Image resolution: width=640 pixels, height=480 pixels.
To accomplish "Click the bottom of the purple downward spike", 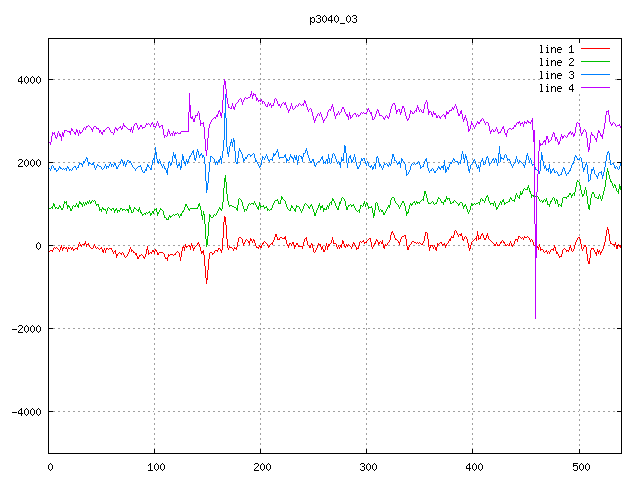I will coord(535,317).
